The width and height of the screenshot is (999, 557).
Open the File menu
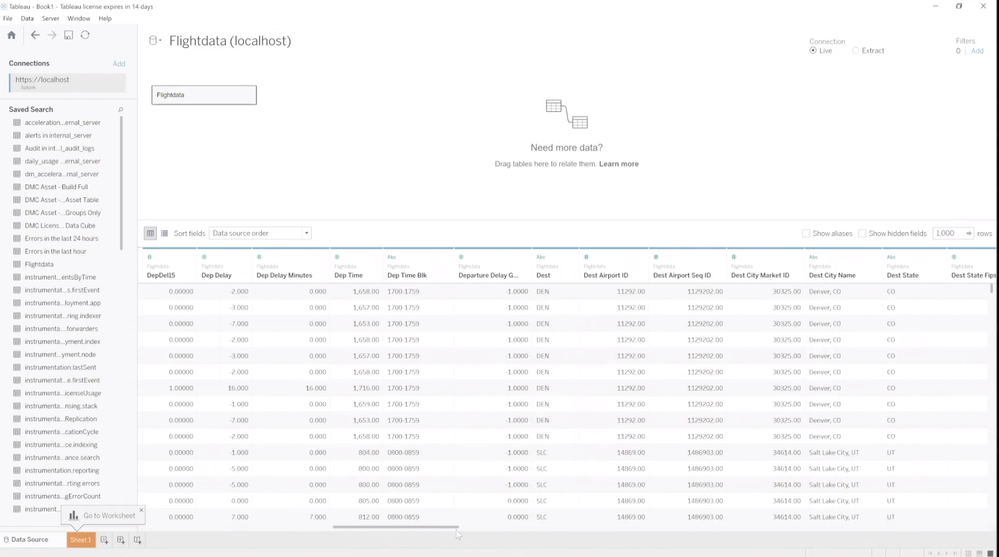[x=8, y=18]
